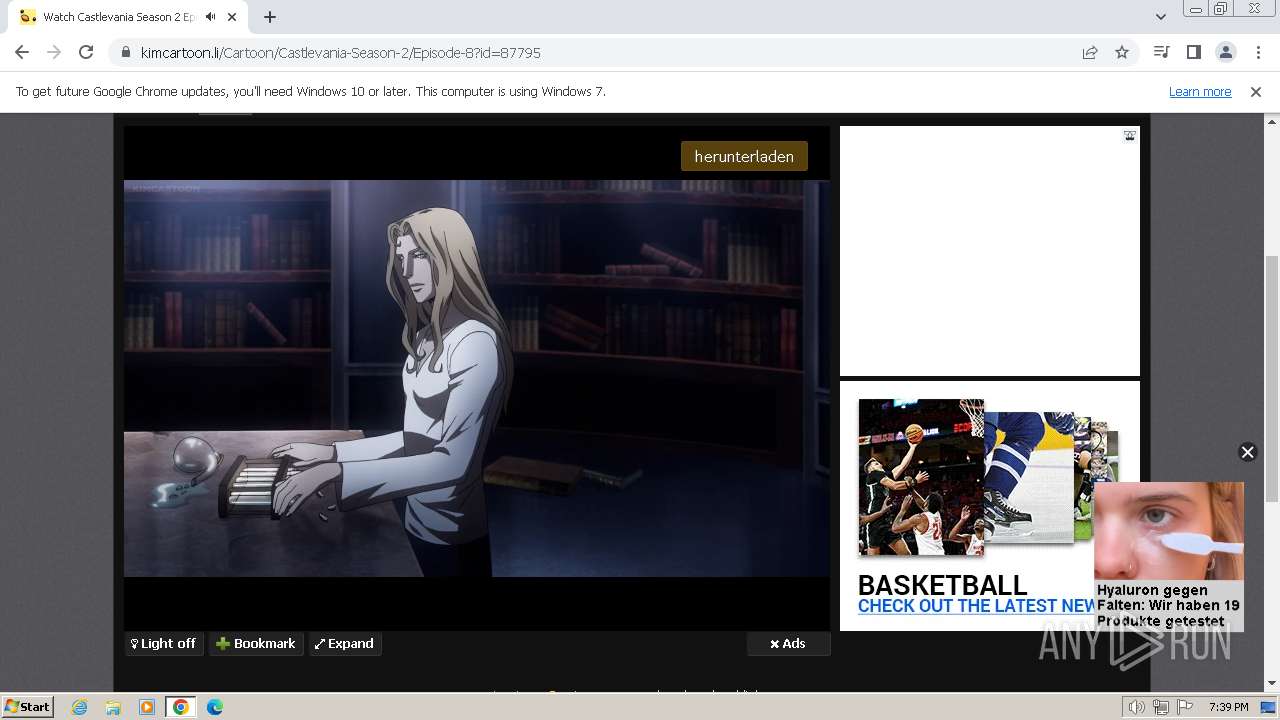Viewport: 1280px width, 720px height.
Task: Go back to the previous page
Action: (22, 52)
